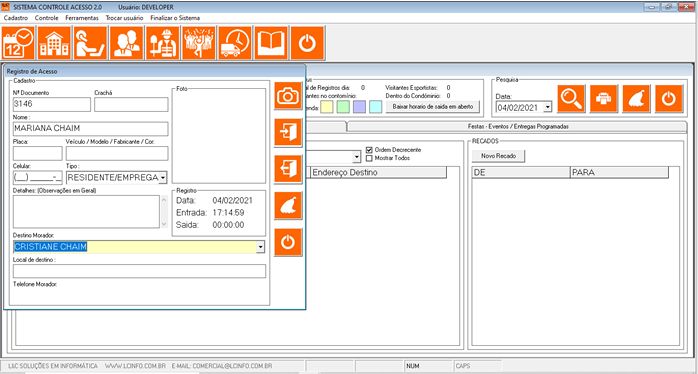Switch to Festas - Eventos / Entregas Programadas tab

518,127
